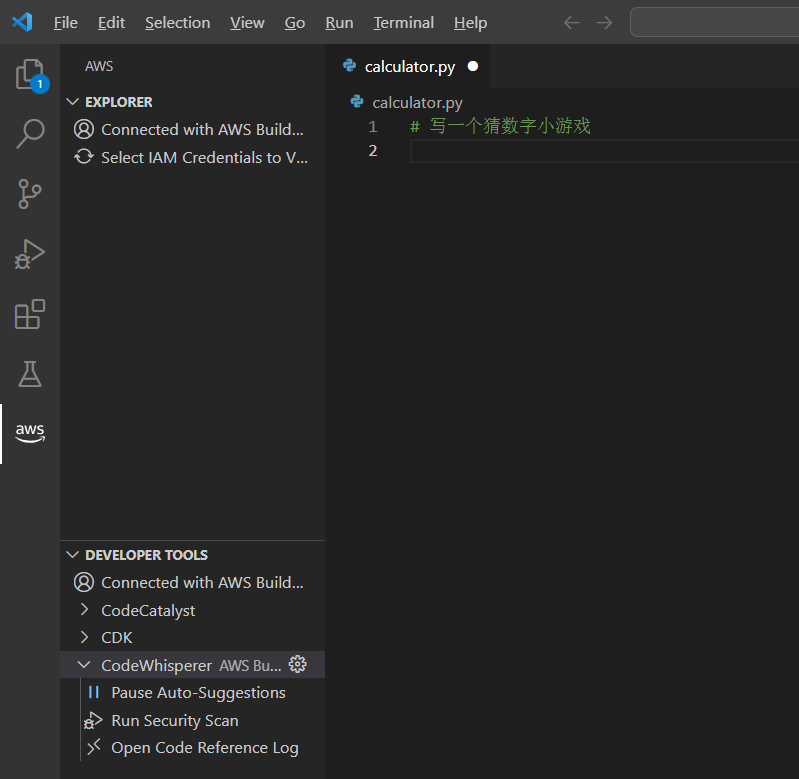This screenshot has width=799, height=779.
Task: Open the Go menu
Action: click(x=295, y=22)
